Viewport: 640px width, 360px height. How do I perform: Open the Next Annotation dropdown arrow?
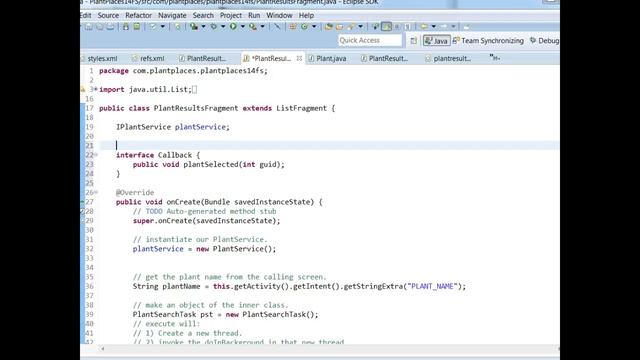[433, 27]
